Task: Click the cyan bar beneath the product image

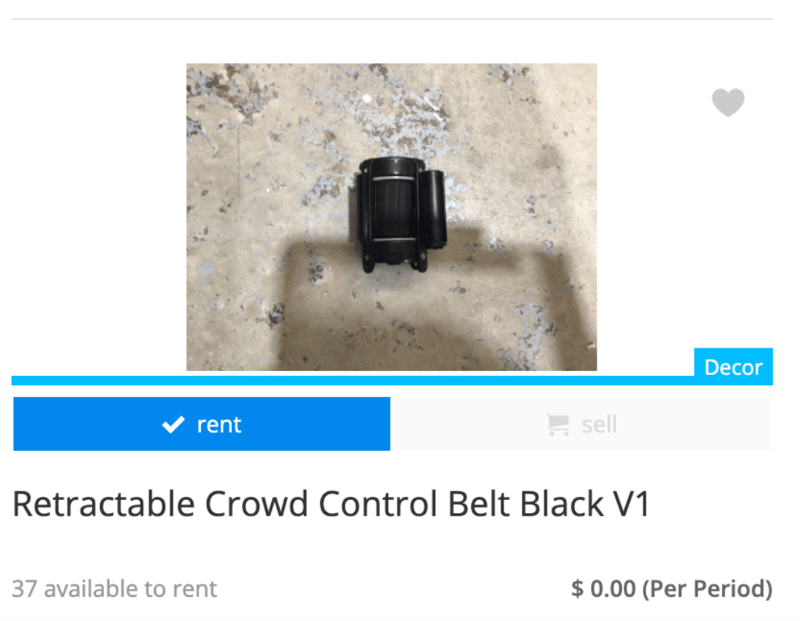Action: [x=352, y=381]
